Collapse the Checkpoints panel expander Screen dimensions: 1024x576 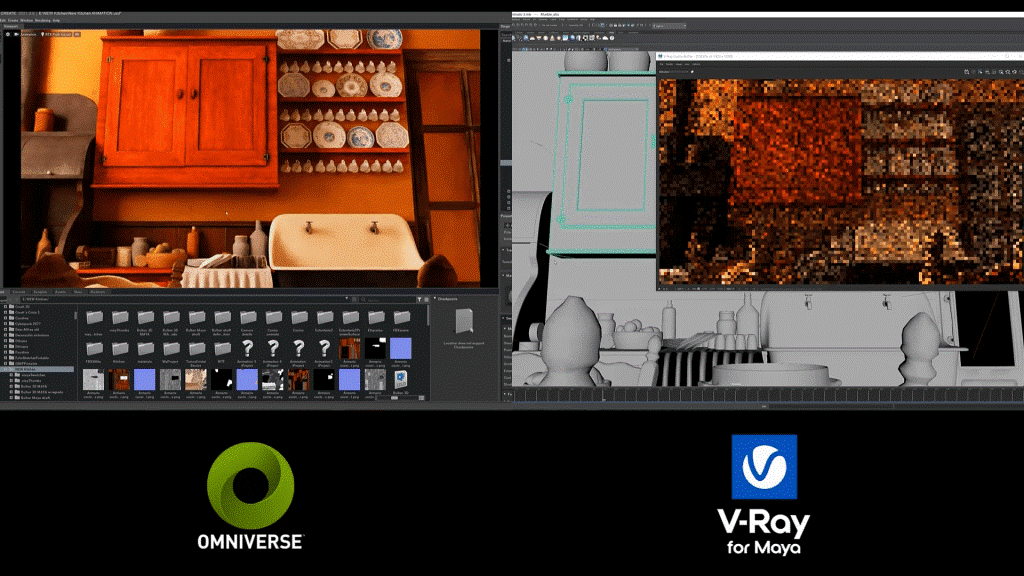pos(435,298)
